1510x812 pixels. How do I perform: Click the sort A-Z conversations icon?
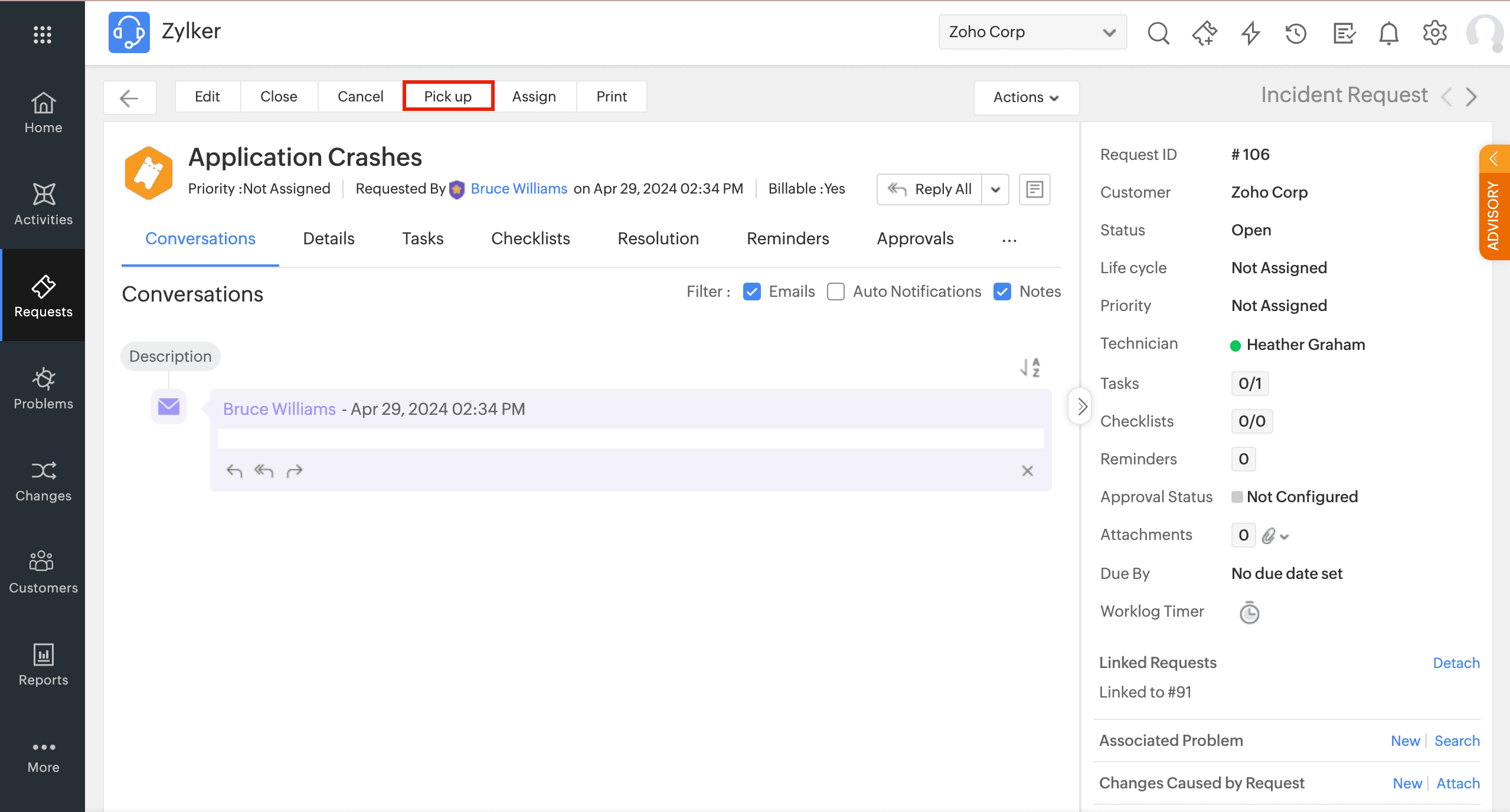[x=1030, y=367]
